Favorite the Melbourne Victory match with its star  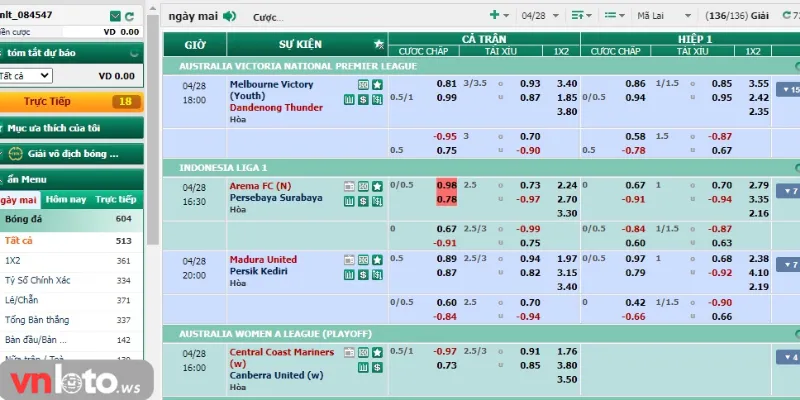[377, 85]
